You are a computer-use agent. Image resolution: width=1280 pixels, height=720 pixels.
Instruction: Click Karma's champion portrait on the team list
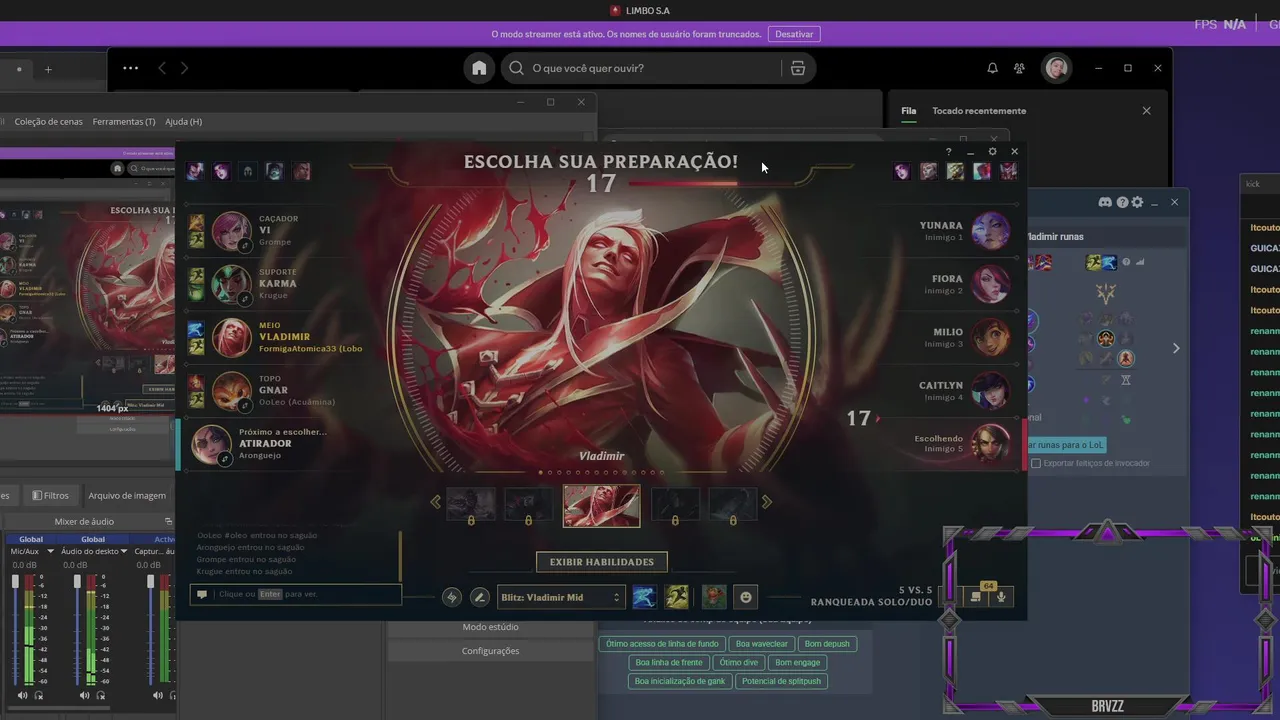point(231,284)
